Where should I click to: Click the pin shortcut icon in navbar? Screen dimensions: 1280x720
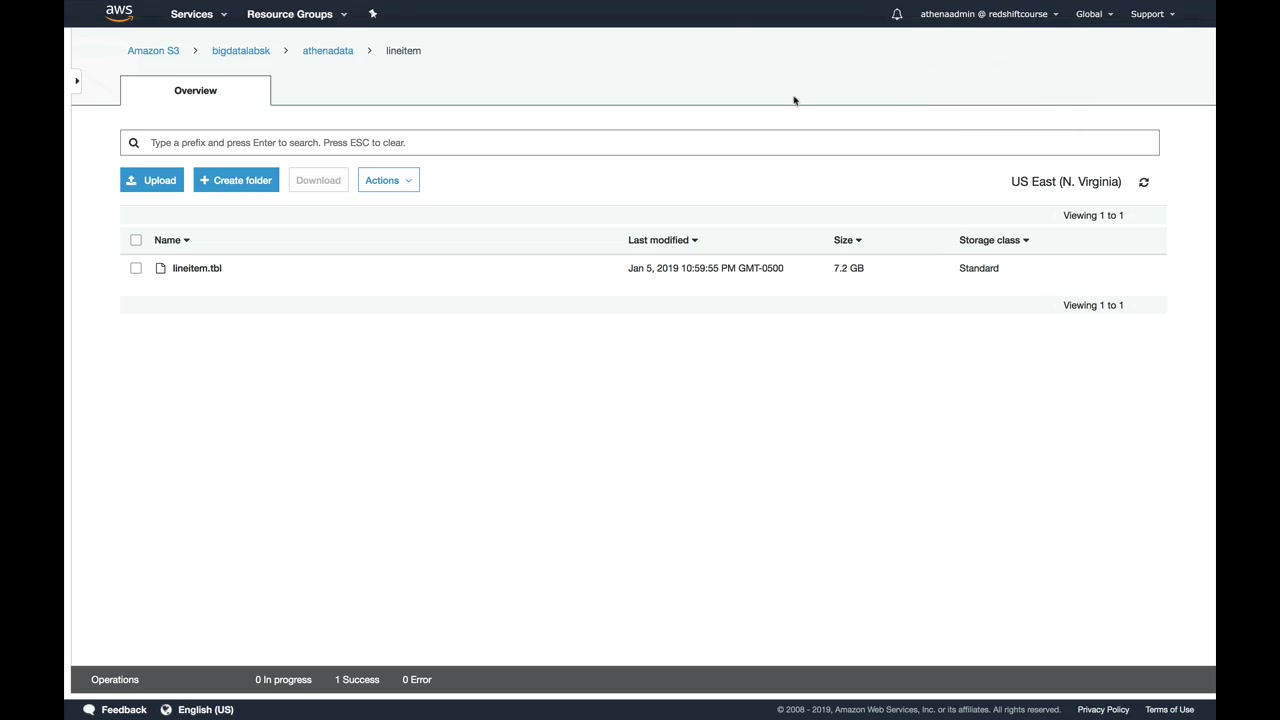click(x=373, y=14)
